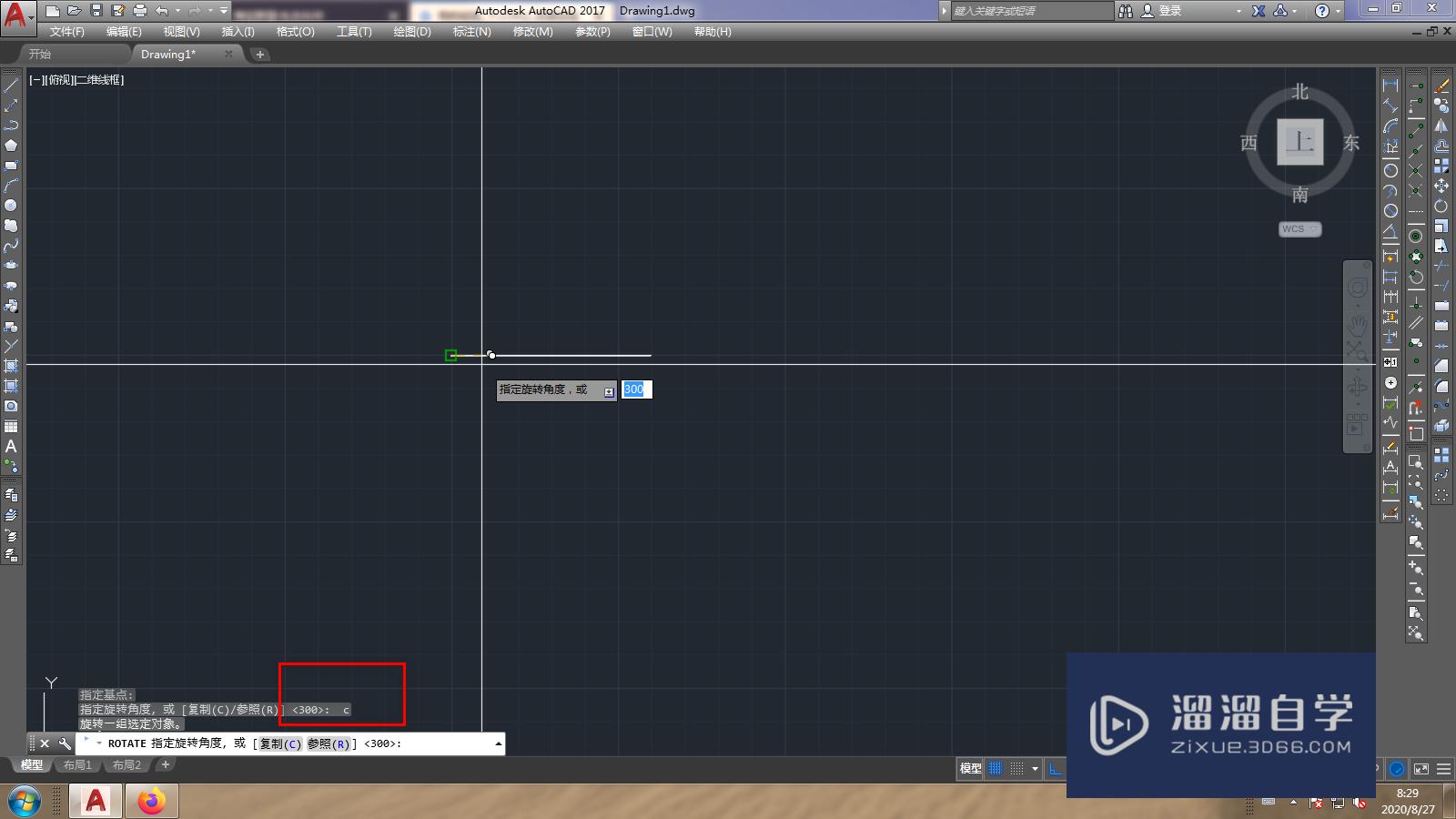Close the Drawing1 tab

[x=228, y=55]
